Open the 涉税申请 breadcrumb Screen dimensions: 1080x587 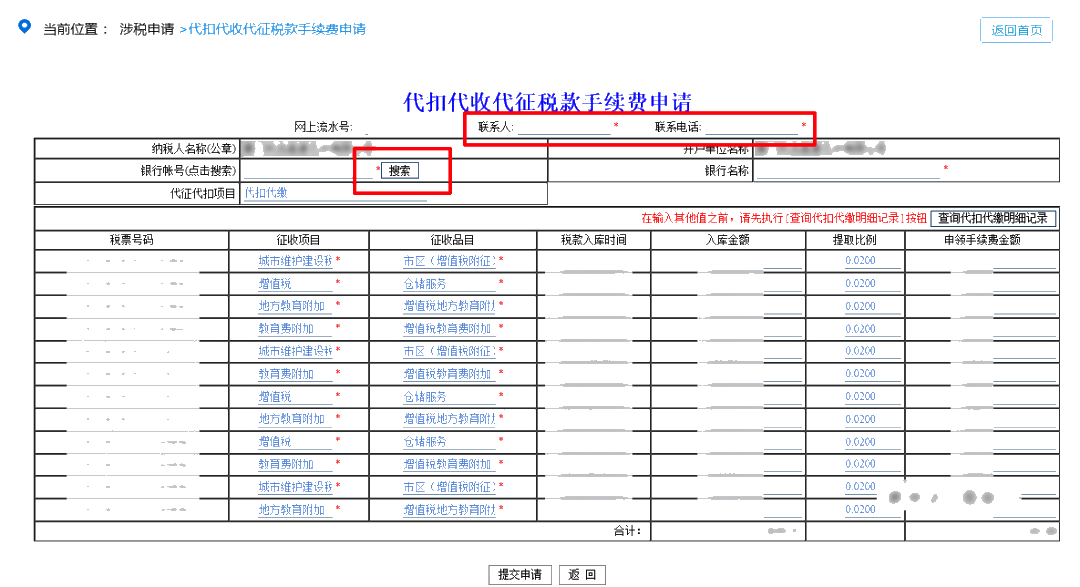pyautogui.click(x=147, y=29)
